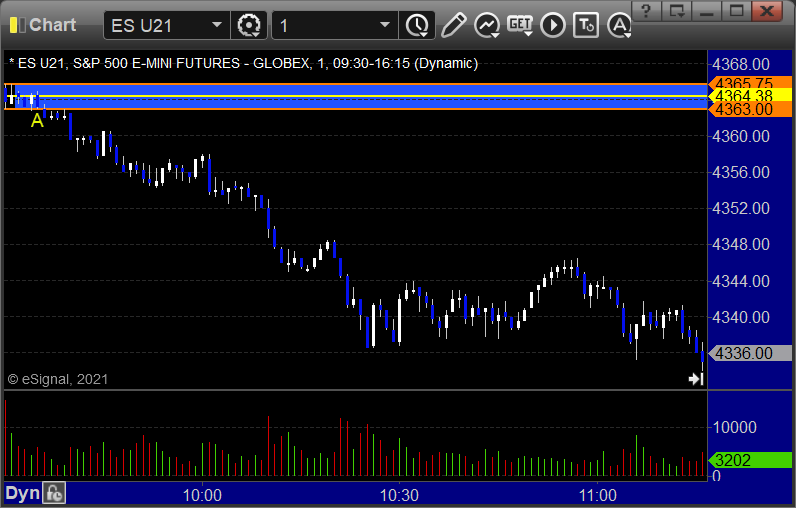
Task: Click the 4356.00 axis price label
Action: click(741, 173)
